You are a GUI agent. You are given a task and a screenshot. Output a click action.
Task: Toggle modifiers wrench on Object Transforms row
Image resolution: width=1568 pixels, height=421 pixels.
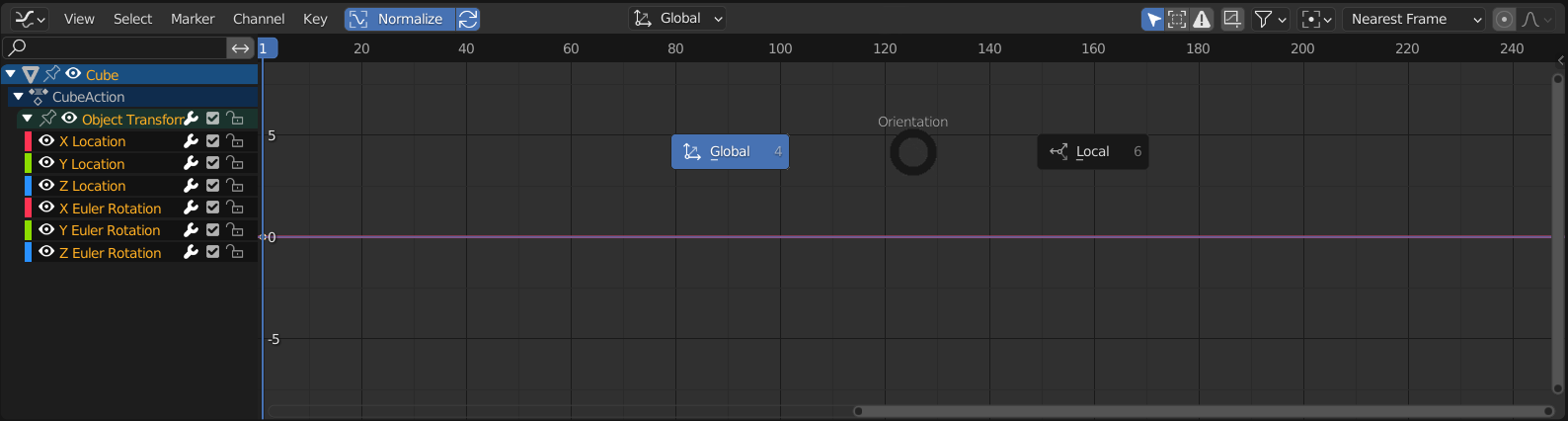[x=192, y=119]
